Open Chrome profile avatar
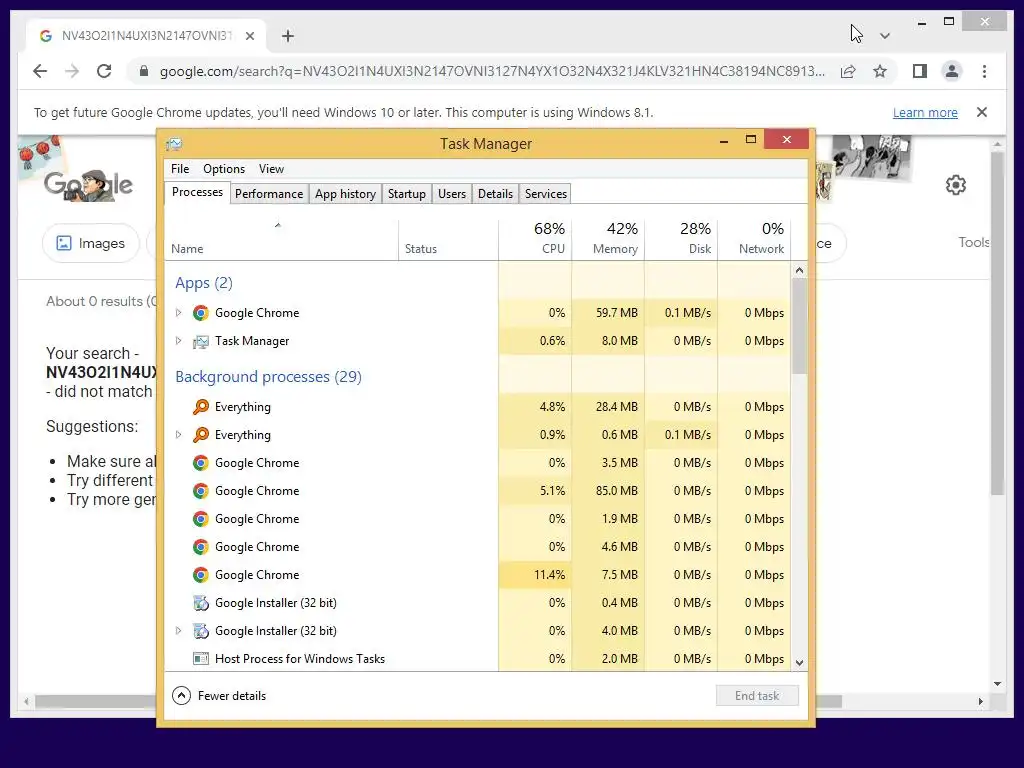The image size is (1024, 768). [x=952, y=71]
